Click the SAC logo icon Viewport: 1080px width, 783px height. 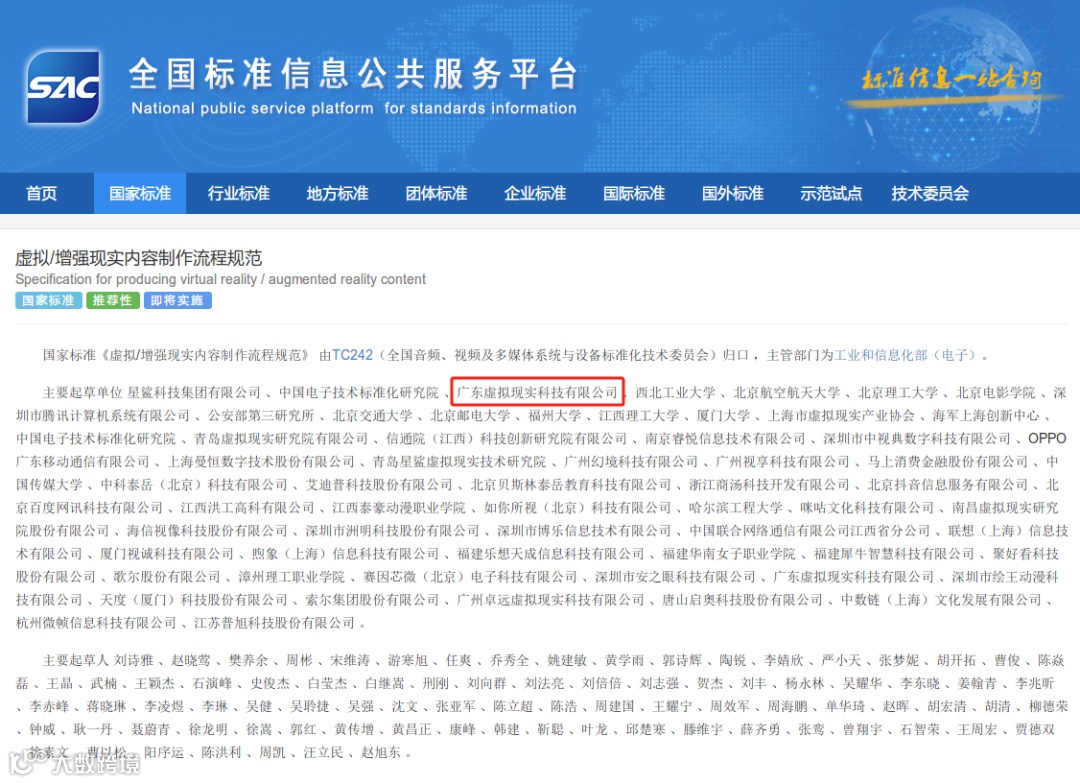(x=63, y=87)
